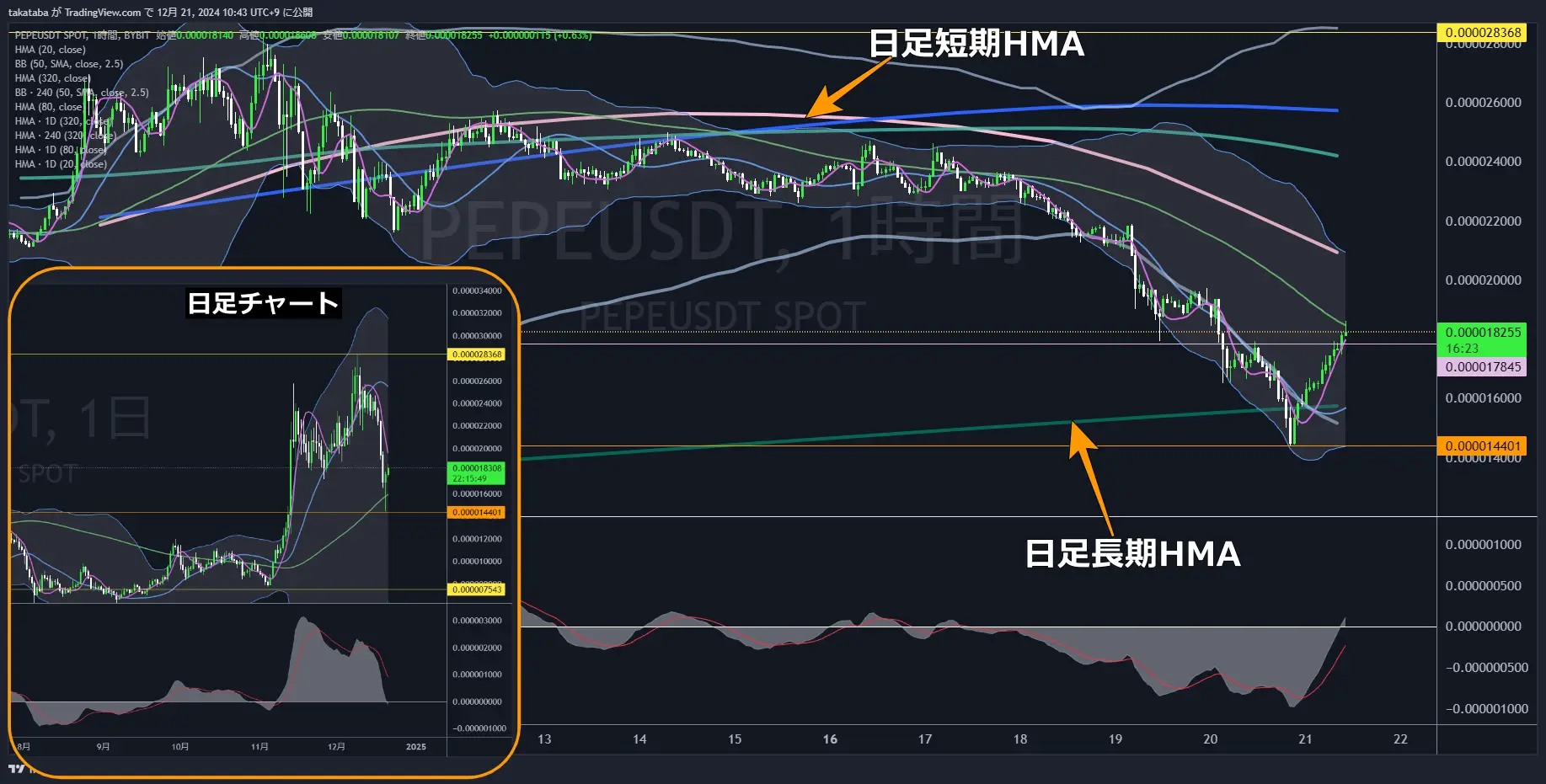Select the HMA · 1D (80, close) legend
The width and height of the screenshot is (1546, 784).
tap(61, 150)
